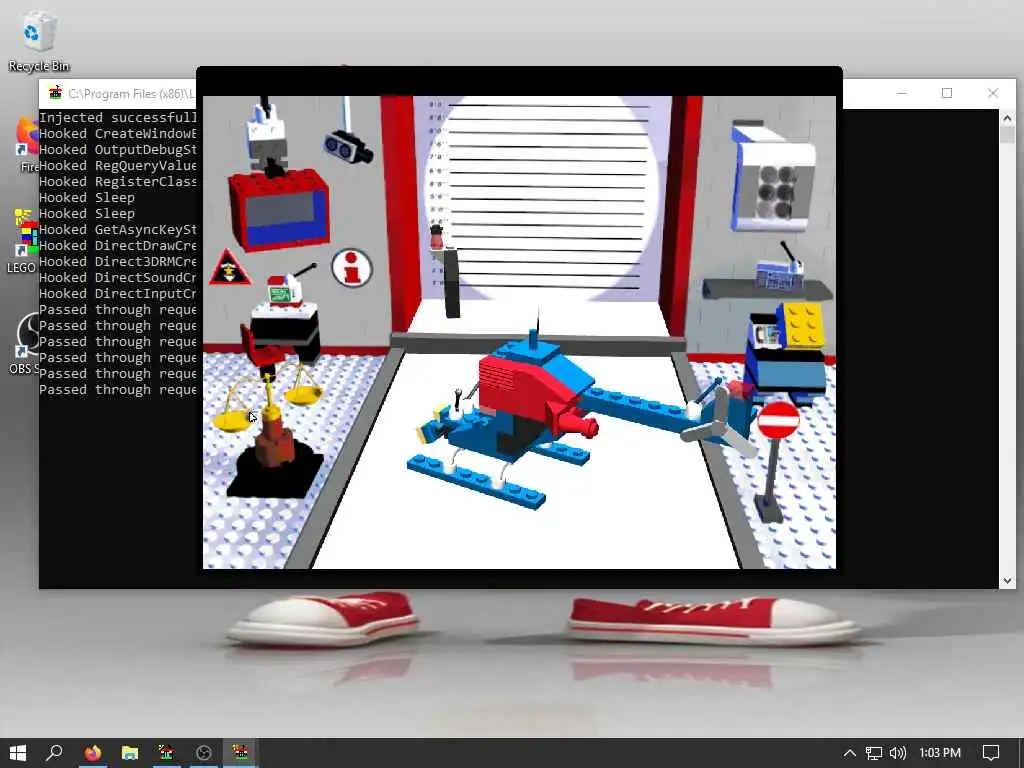
Task: Click the yellow LEGO brick on the blue stand
Action: (803, 325)
